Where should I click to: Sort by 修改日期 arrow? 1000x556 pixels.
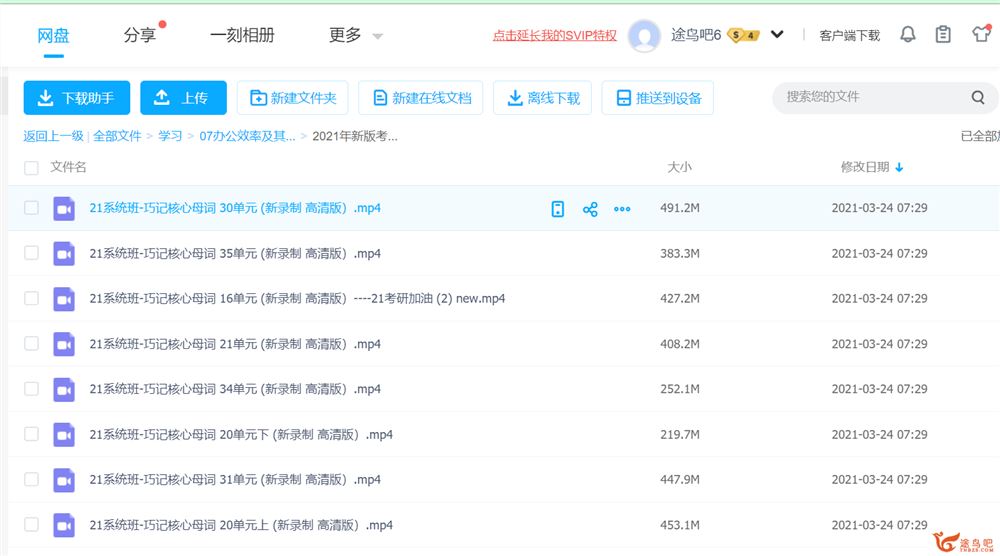point(899,167)
